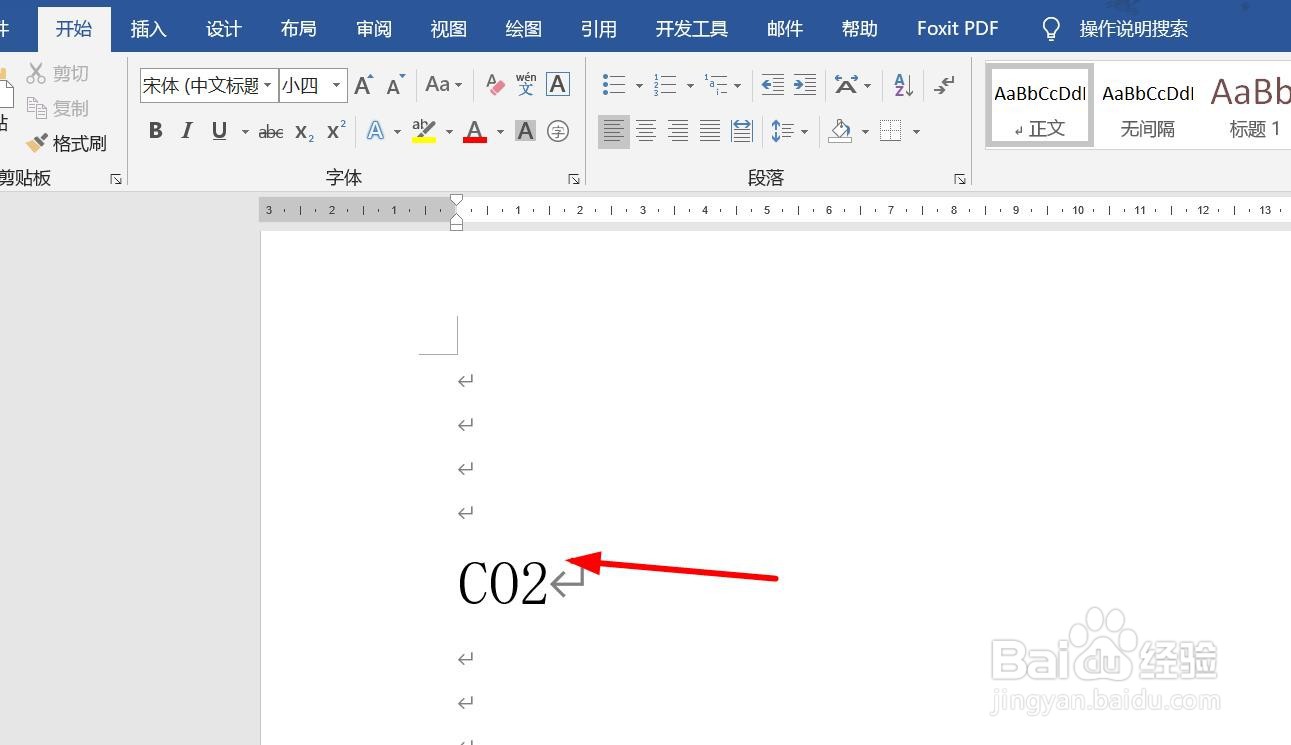The width and height of the screenshot is (1291, 745).
Task: Open borders dropdown arrow
Action: [x=916, y=132]
